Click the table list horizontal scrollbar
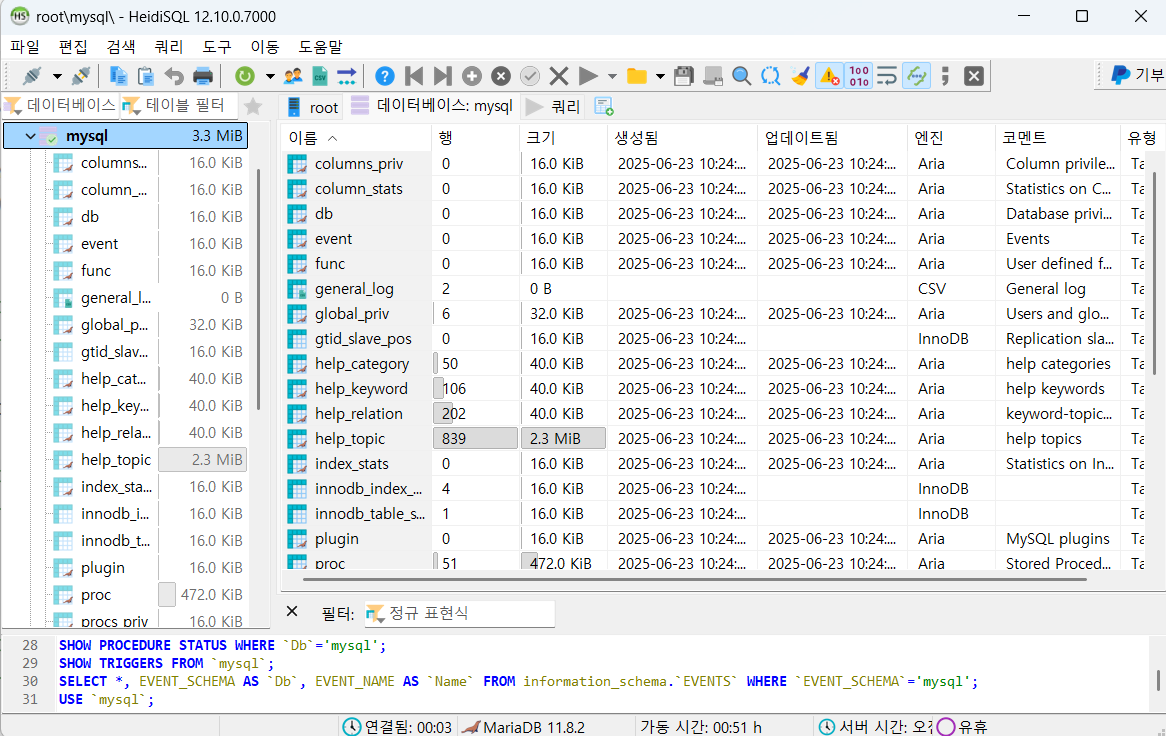The height and width of the screenshot is (736, 1166). tap(695, 578)
